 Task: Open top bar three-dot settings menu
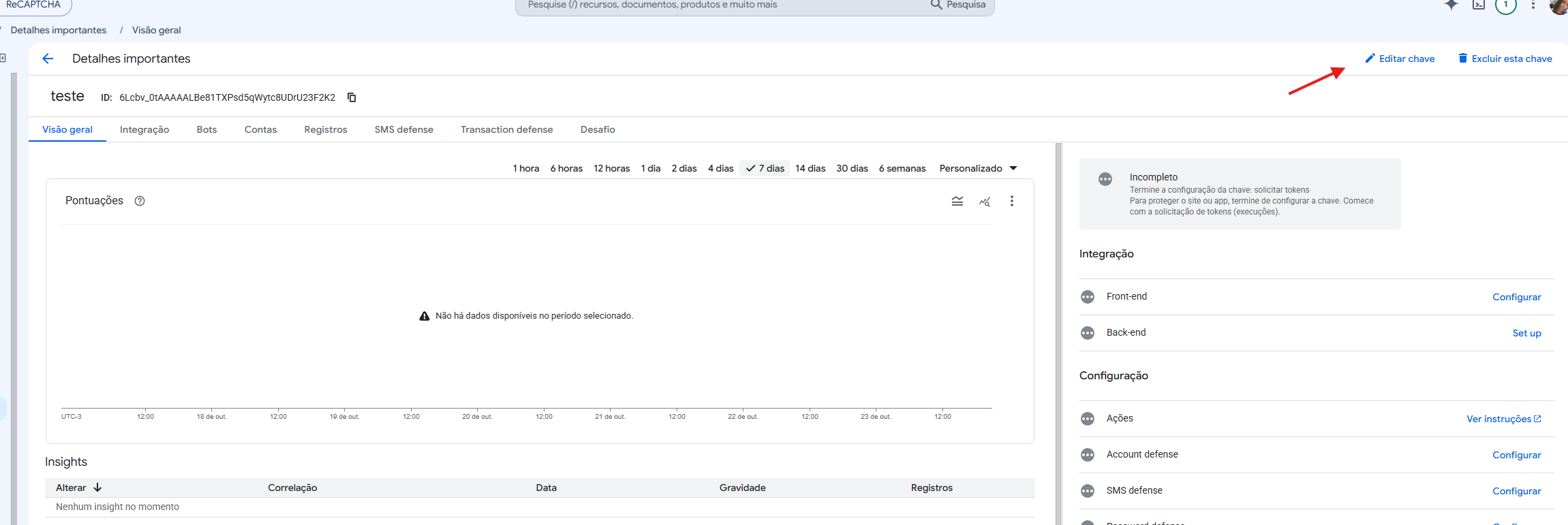[x=1533, y=5]
